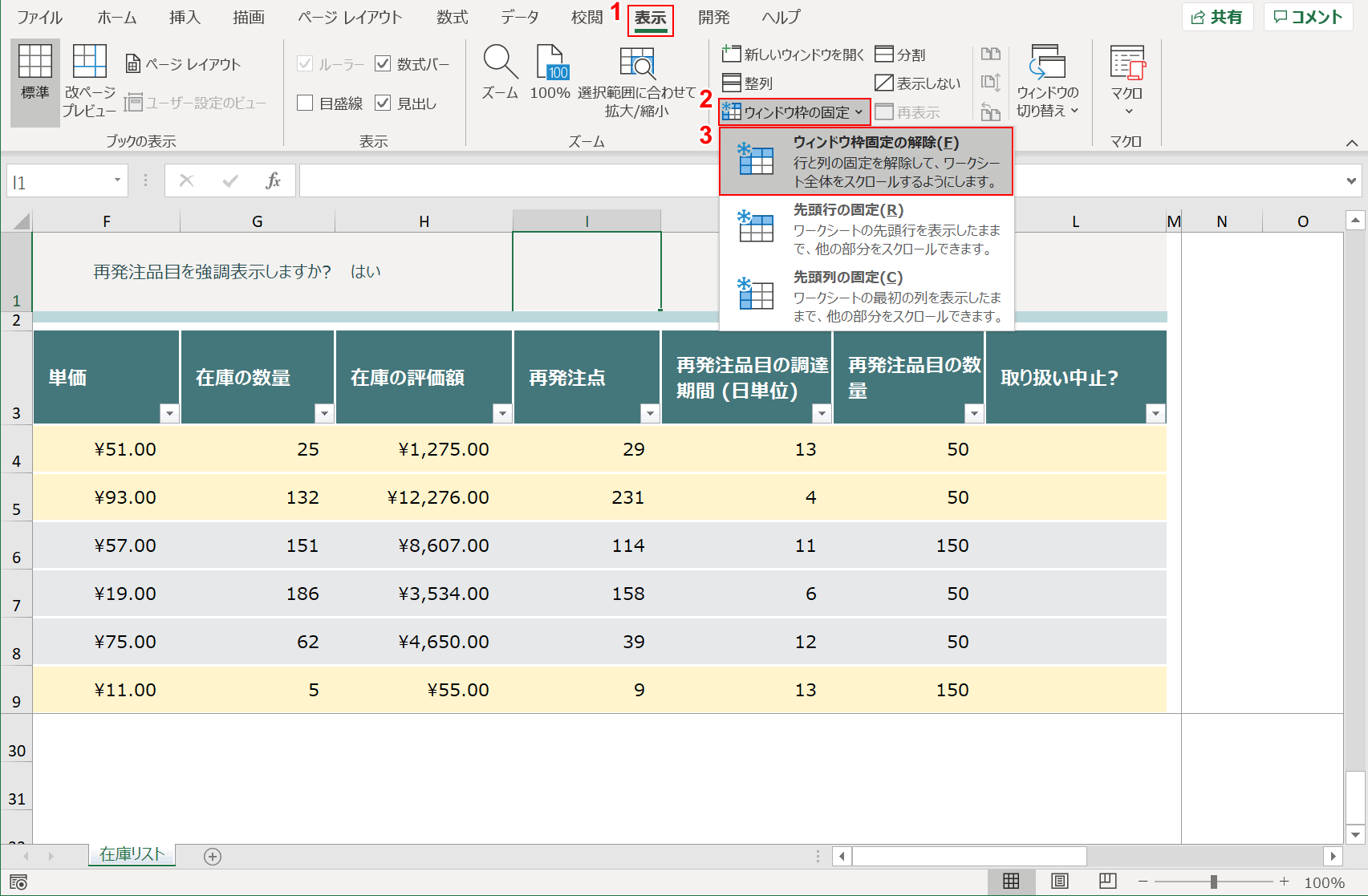Click 新しいウィンドウを開く new window icon
Screen dimensions: 1368x896
(731, 54)
